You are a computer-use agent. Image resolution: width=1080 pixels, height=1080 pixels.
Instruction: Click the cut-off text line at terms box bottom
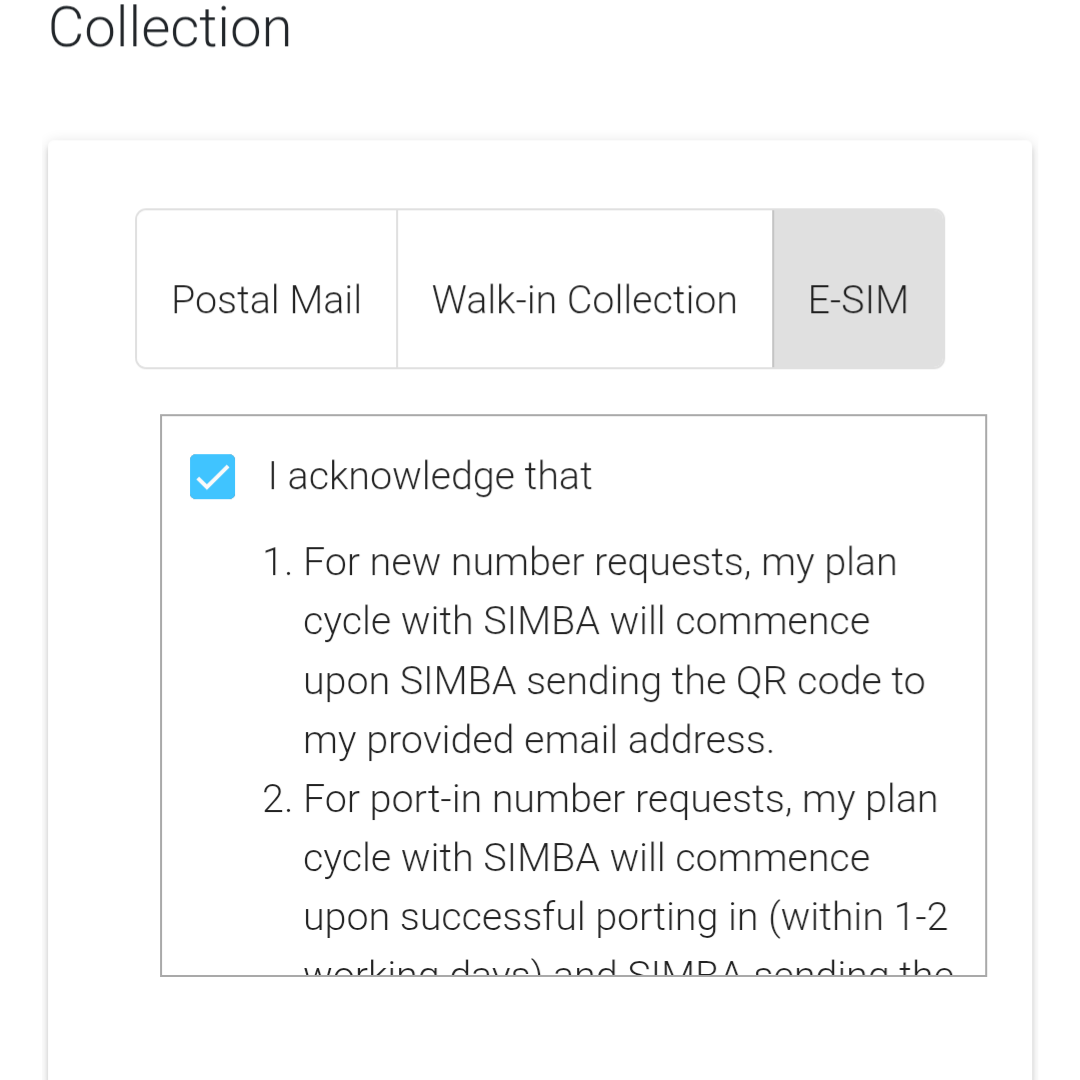(x=628, y=968)
